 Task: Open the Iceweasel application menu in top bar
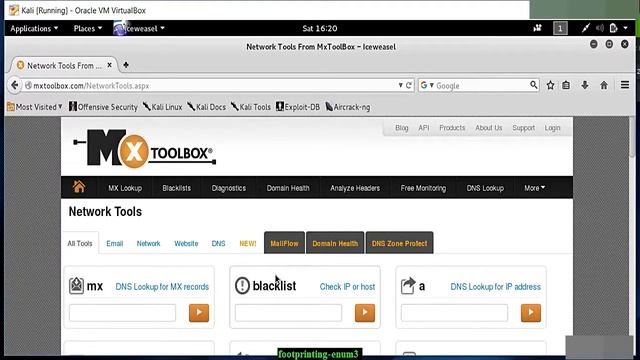[140, 28]
